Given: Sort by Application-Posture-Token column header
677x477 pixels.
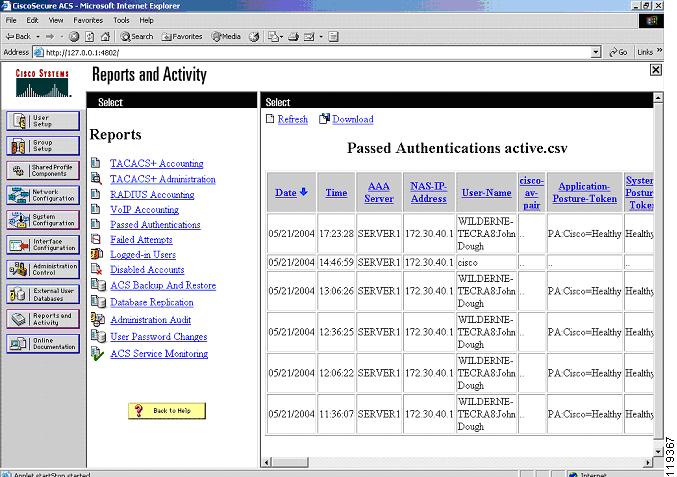Looking at the screenshot, I should point(585,193).
